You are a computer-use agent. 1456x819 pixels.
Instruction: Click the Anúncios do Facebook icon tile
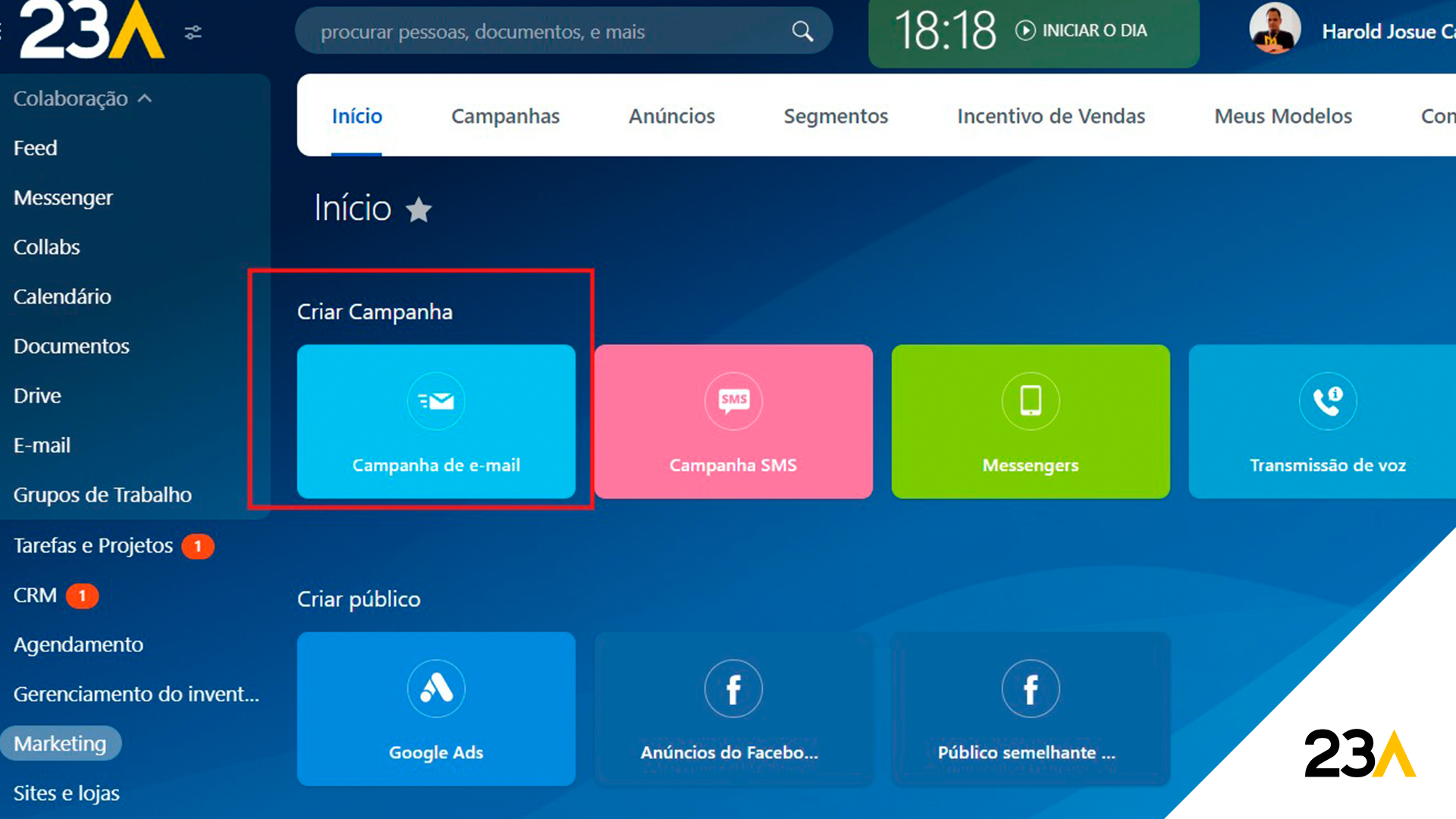[733, 689]
